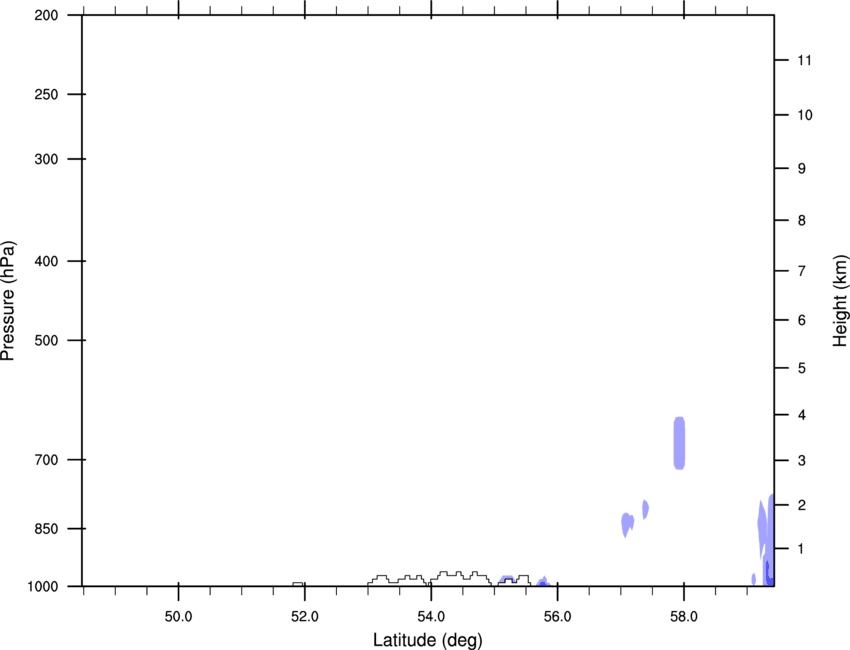Viewport: 850px width, 650px height.
Task: Click the 54.0 latitude tick label
Action: coord(432,617)
